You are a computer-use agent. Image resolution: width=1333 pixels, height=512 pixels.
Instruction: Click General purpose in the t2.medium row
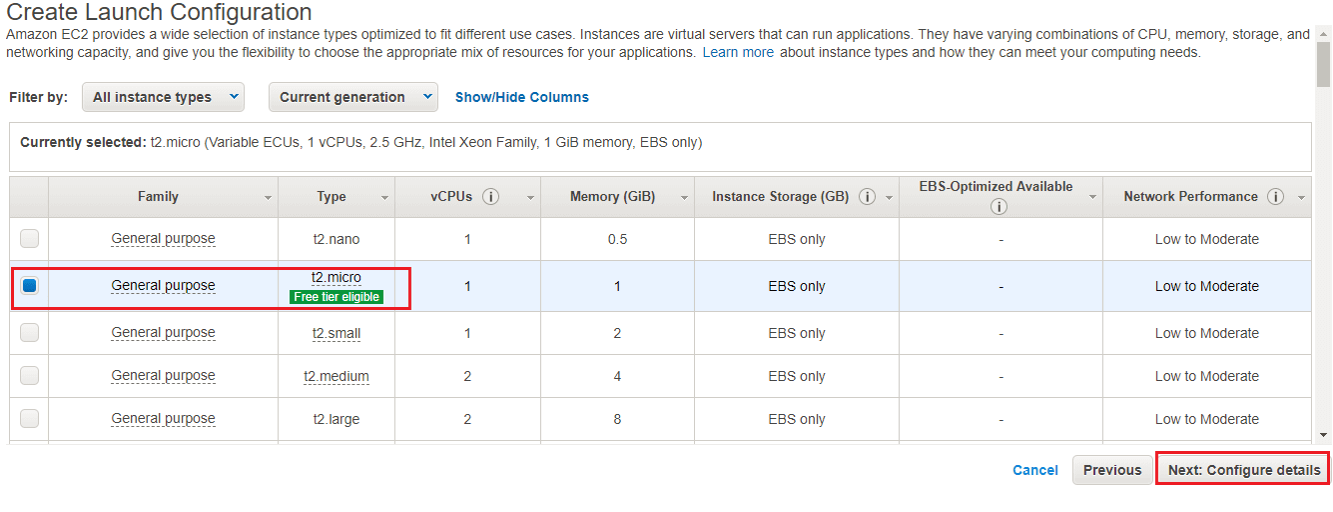click(163, 376)
